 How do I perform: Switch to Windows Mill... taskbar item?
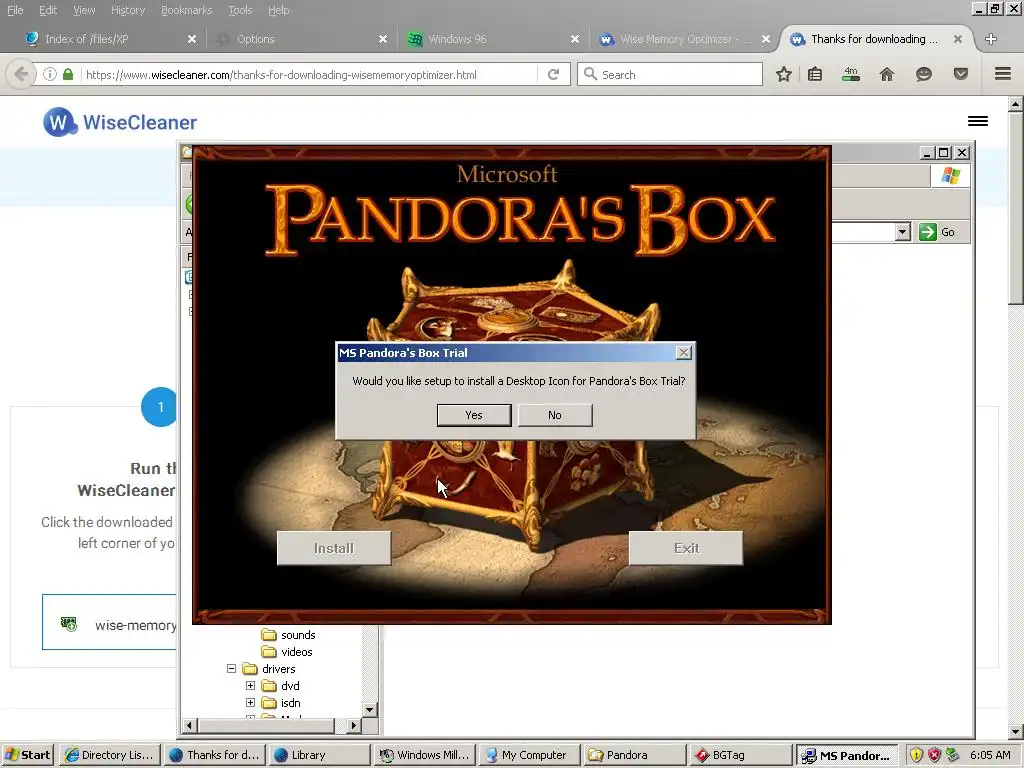pos(424,755)
